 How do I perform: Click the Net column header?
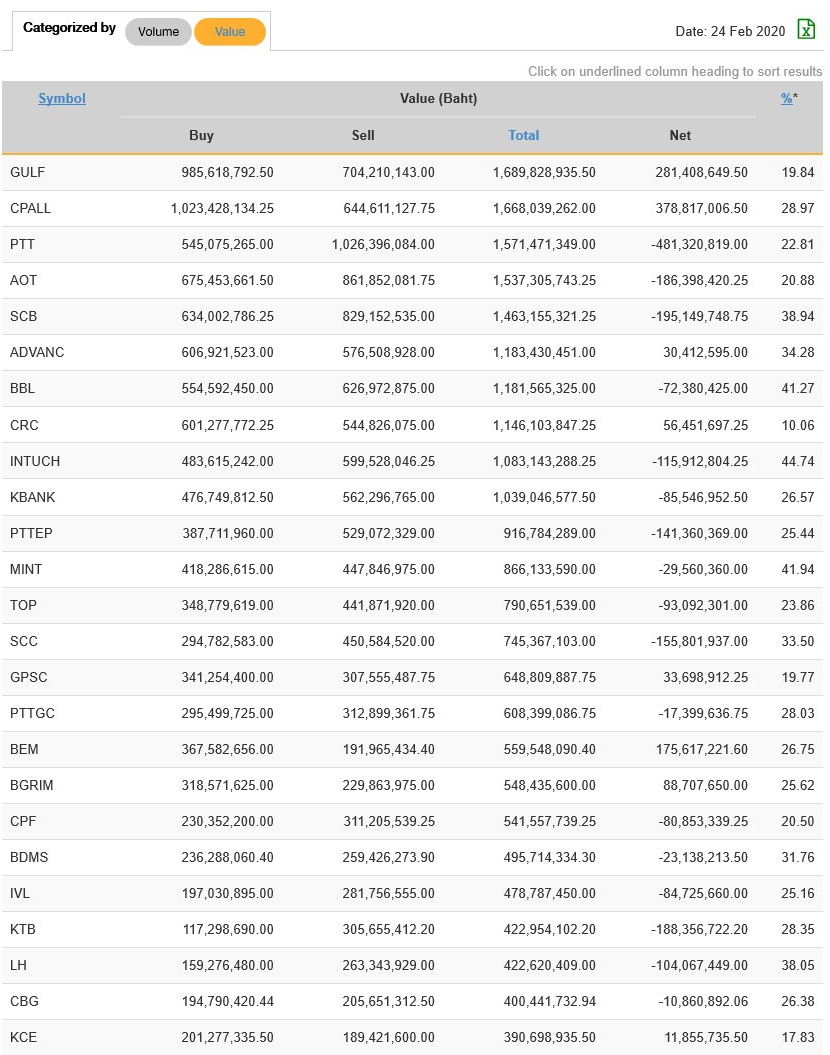point(680,135)
